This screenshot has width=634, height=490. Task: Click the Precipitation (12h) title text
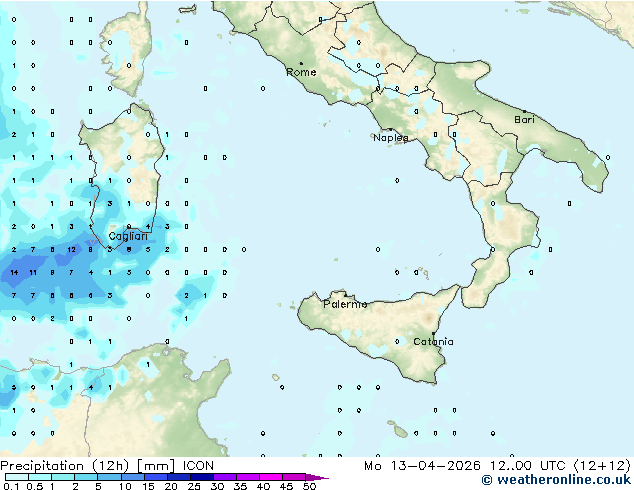click(x=65, y=466)
